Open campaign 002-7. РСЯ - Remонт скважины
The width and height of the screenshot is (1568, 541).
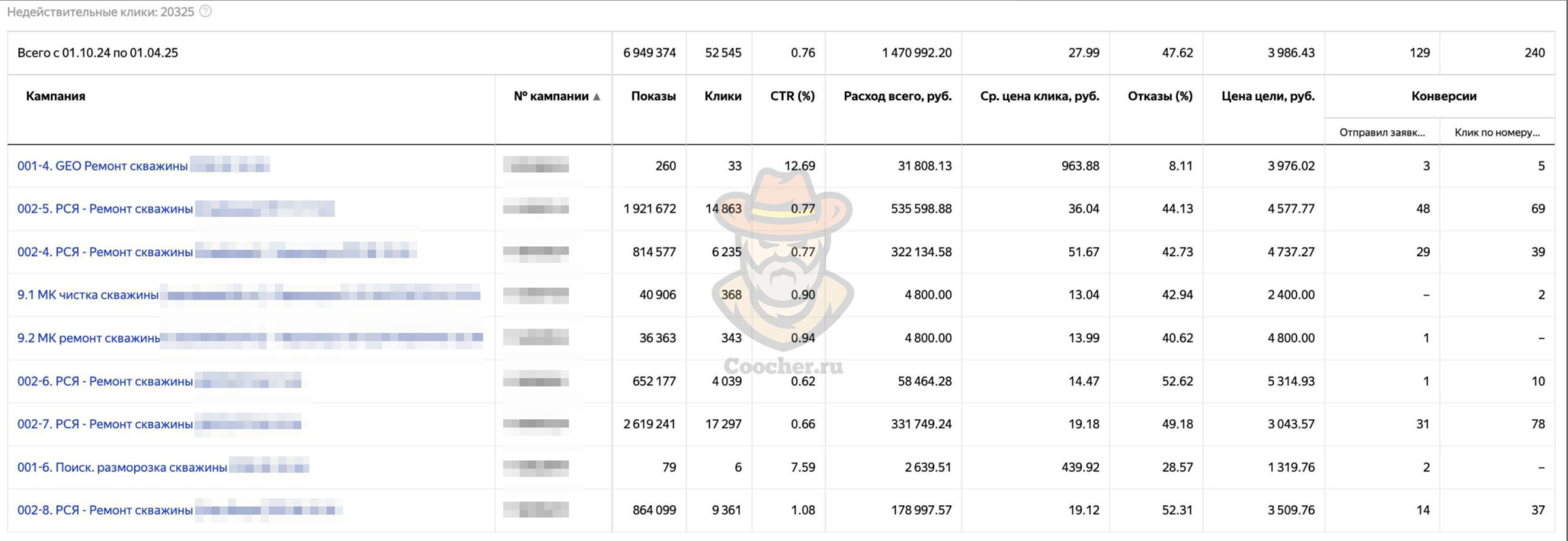pos(105,424)
